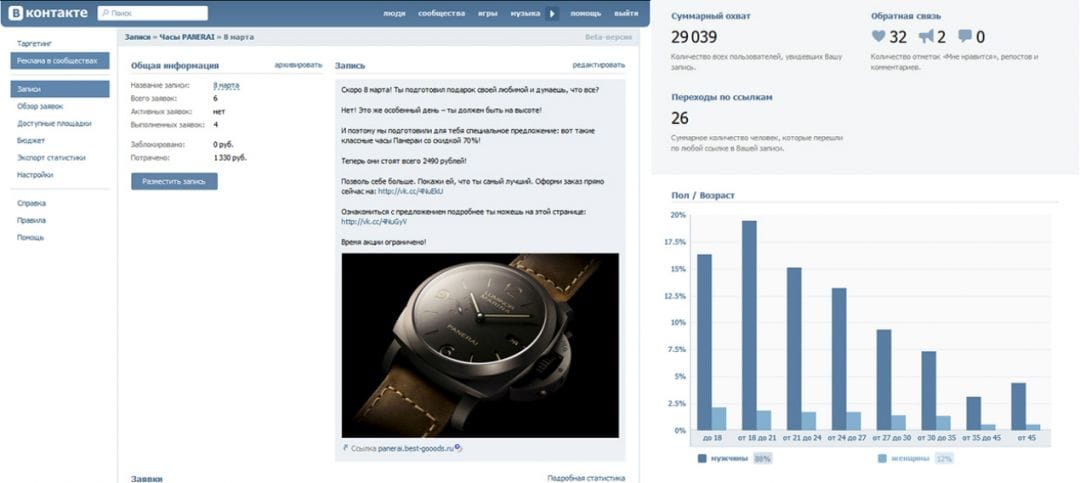Click the Beta-версия label
This screenshot has height=483, width=1080.
[608, 37]
